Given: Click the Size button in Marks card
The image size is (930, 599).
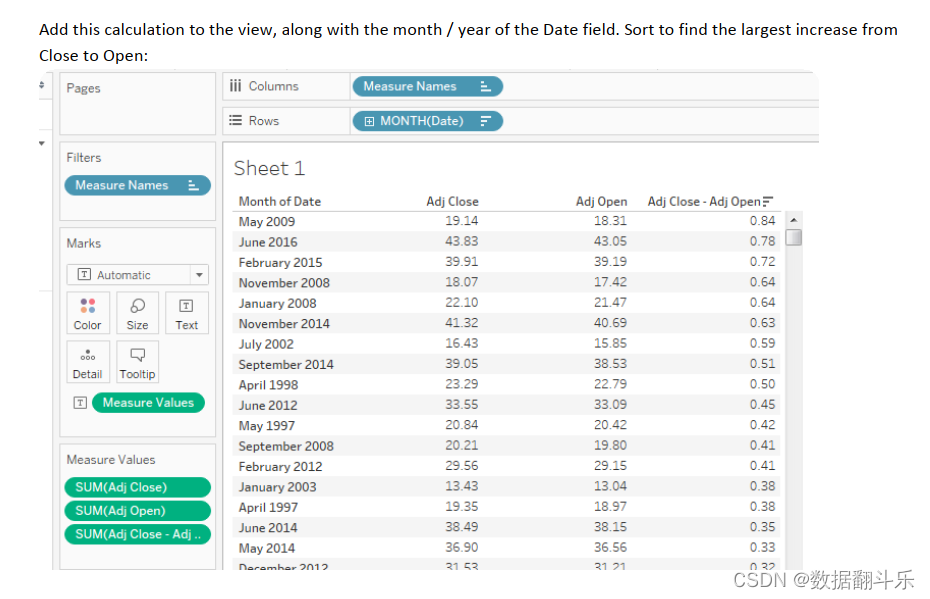Looking at the screenshot, I should click(137, 313).
